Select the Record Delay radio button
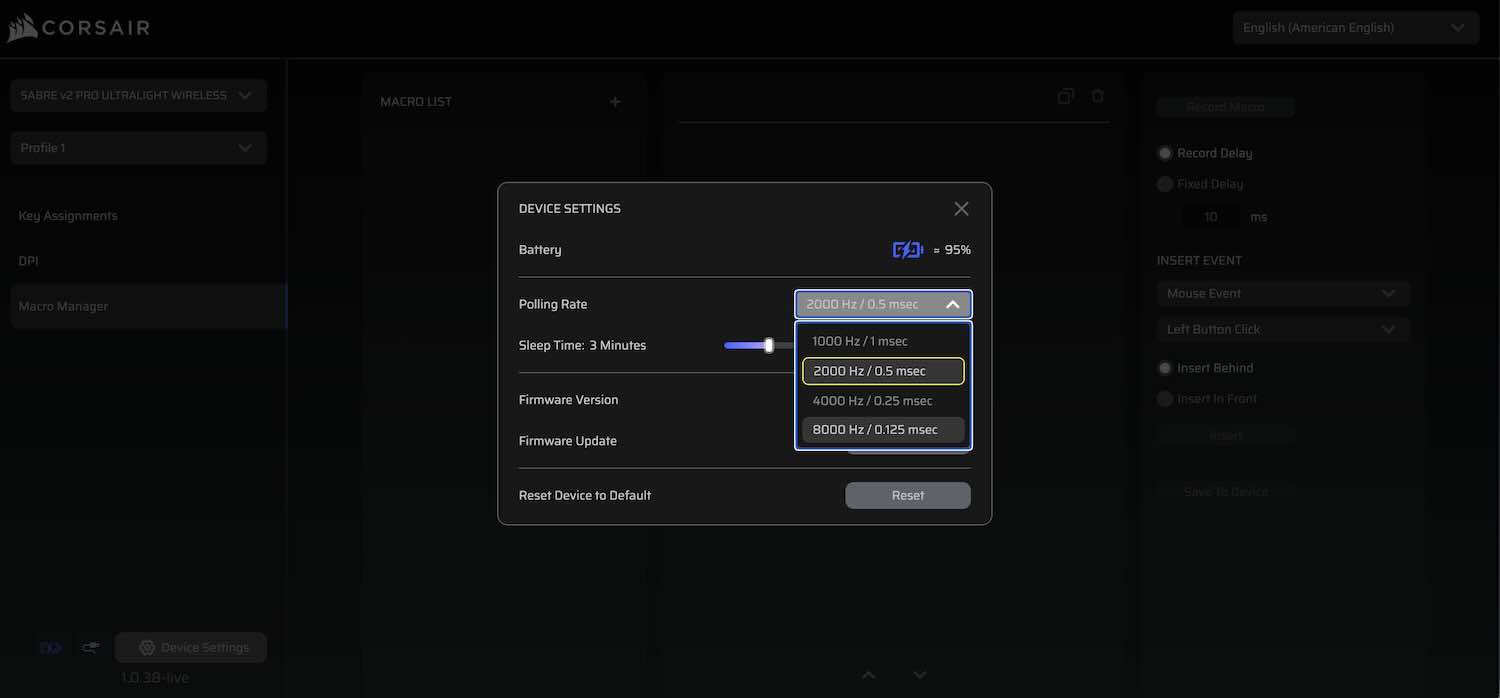The image size is (1500, 698). 1165,153
